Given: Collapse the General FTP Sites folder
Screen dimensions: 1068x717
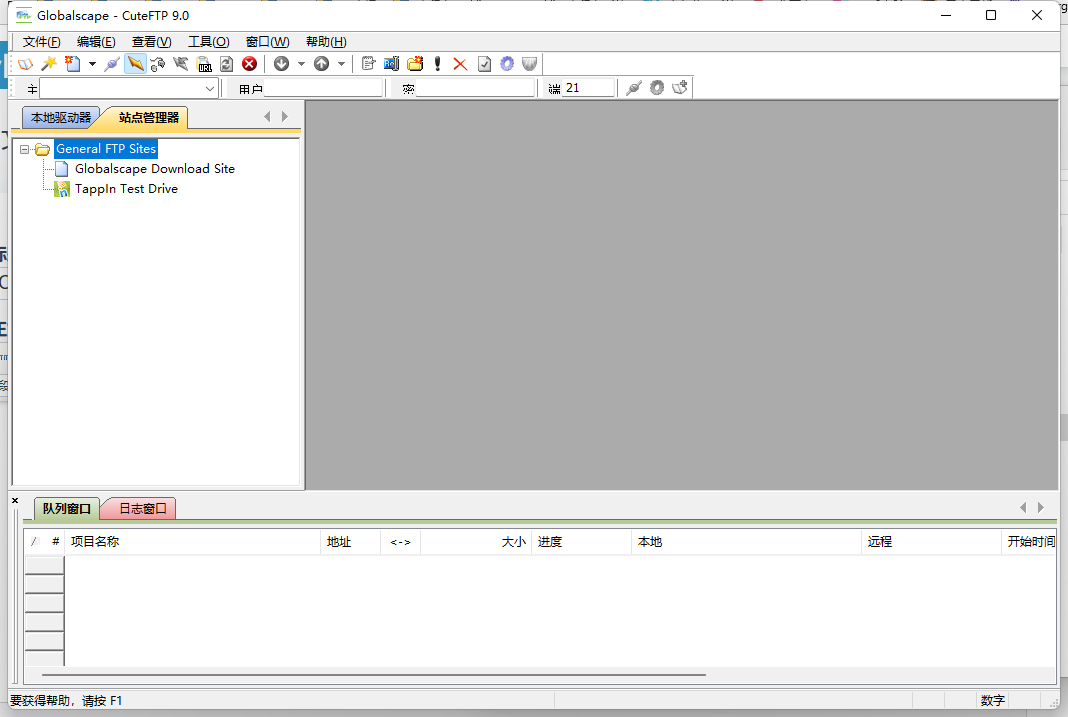Looking at the screenshot, I should click(x=25, y=149).
